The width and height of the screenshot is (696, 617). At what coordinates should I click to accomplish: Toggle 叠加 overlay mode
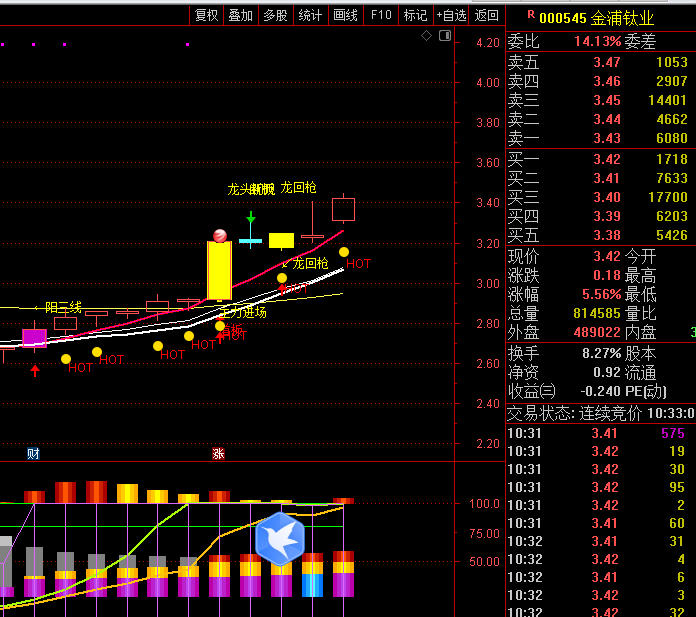(x=240, y=15)
